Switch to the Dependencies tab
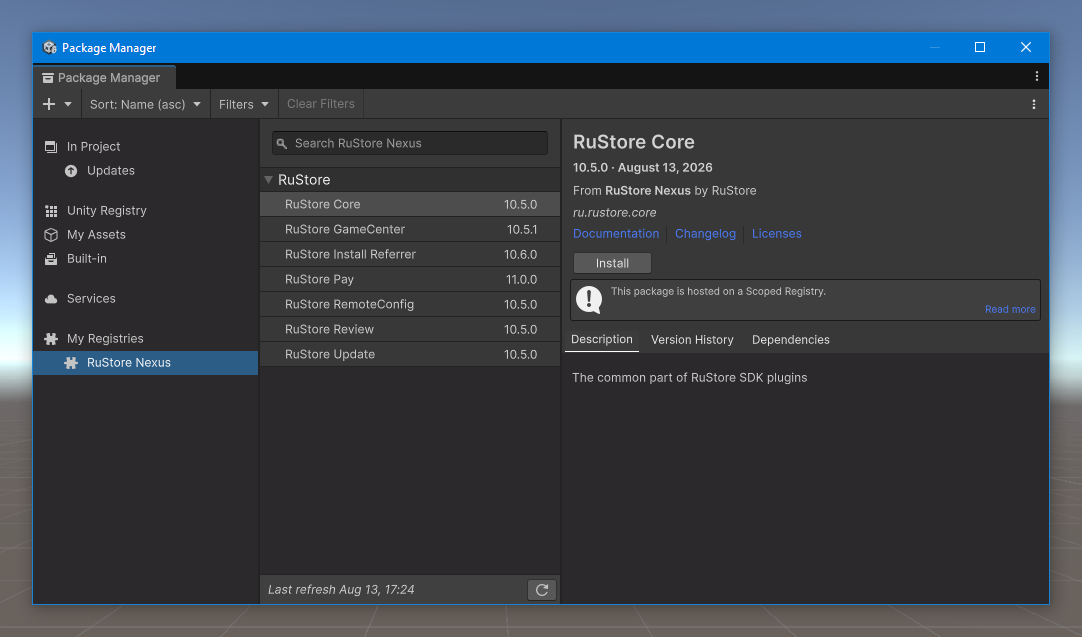 (791, 340)
